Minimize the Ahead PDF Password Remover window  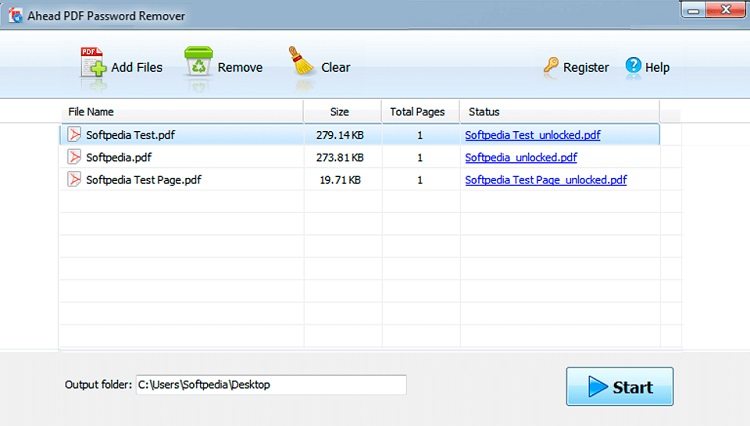pos(694,10)
